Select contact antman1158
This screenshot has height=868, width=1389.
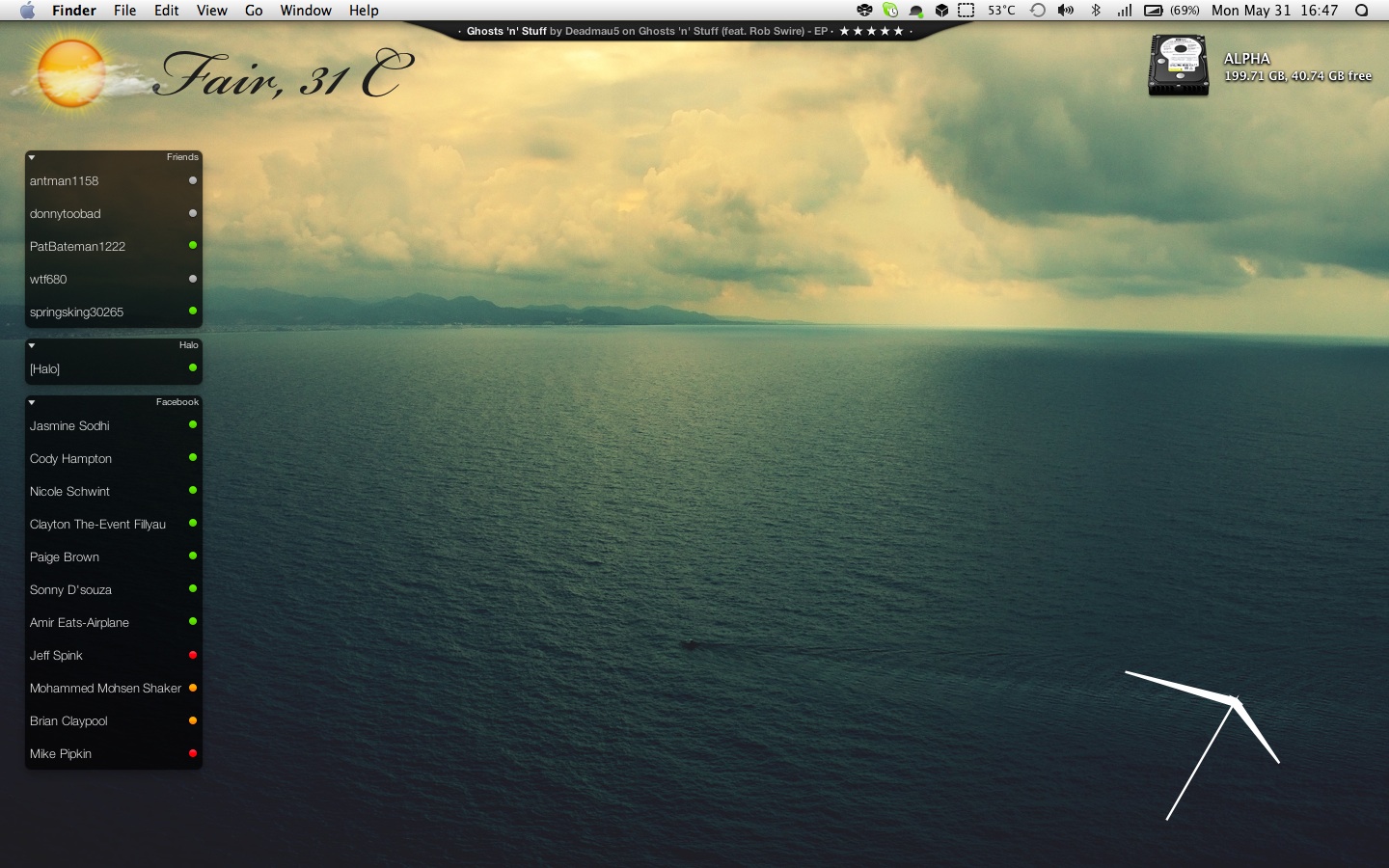114,181
